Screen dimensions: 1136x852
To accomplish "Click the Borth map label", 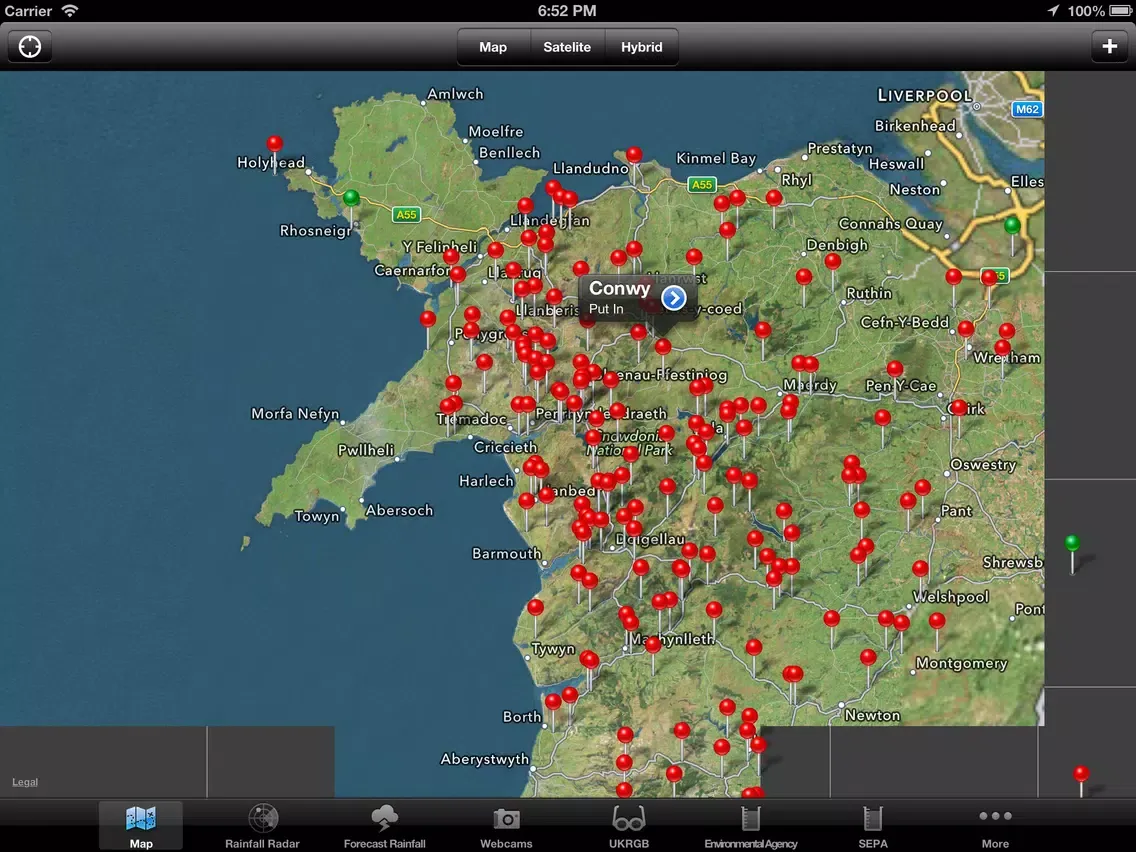I will [x=522, y=717].
